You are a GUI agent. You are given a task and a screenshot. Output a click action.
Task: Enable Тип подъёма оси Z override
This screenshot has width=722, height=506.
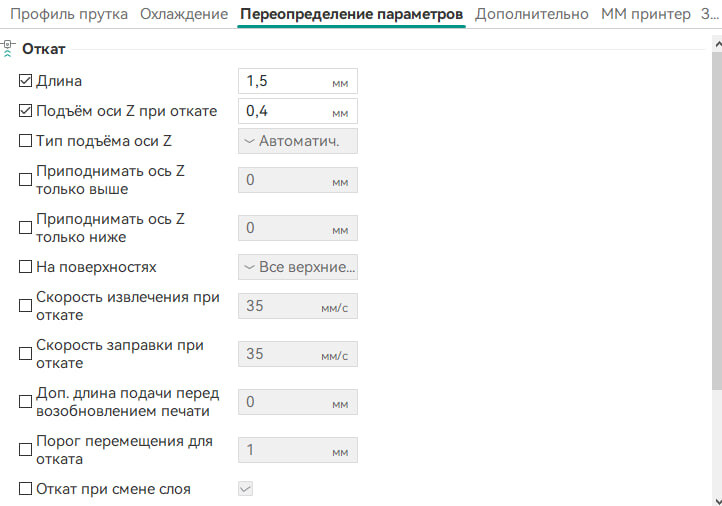(25, 140)
